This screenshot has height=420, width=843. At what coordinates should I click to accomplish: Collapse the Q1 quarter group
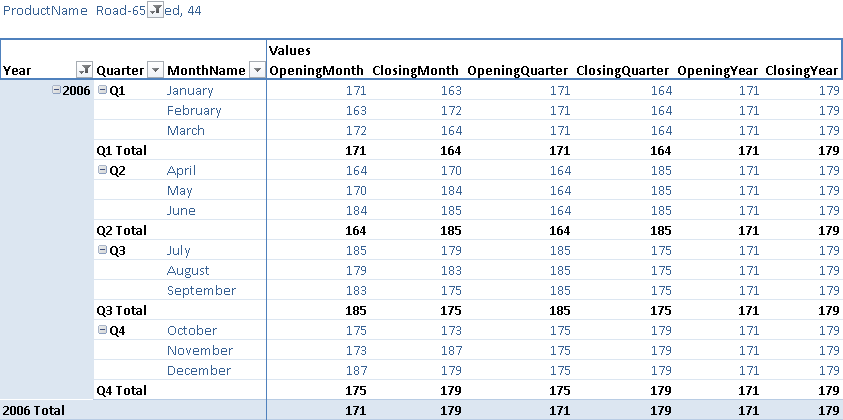[103, 90]
